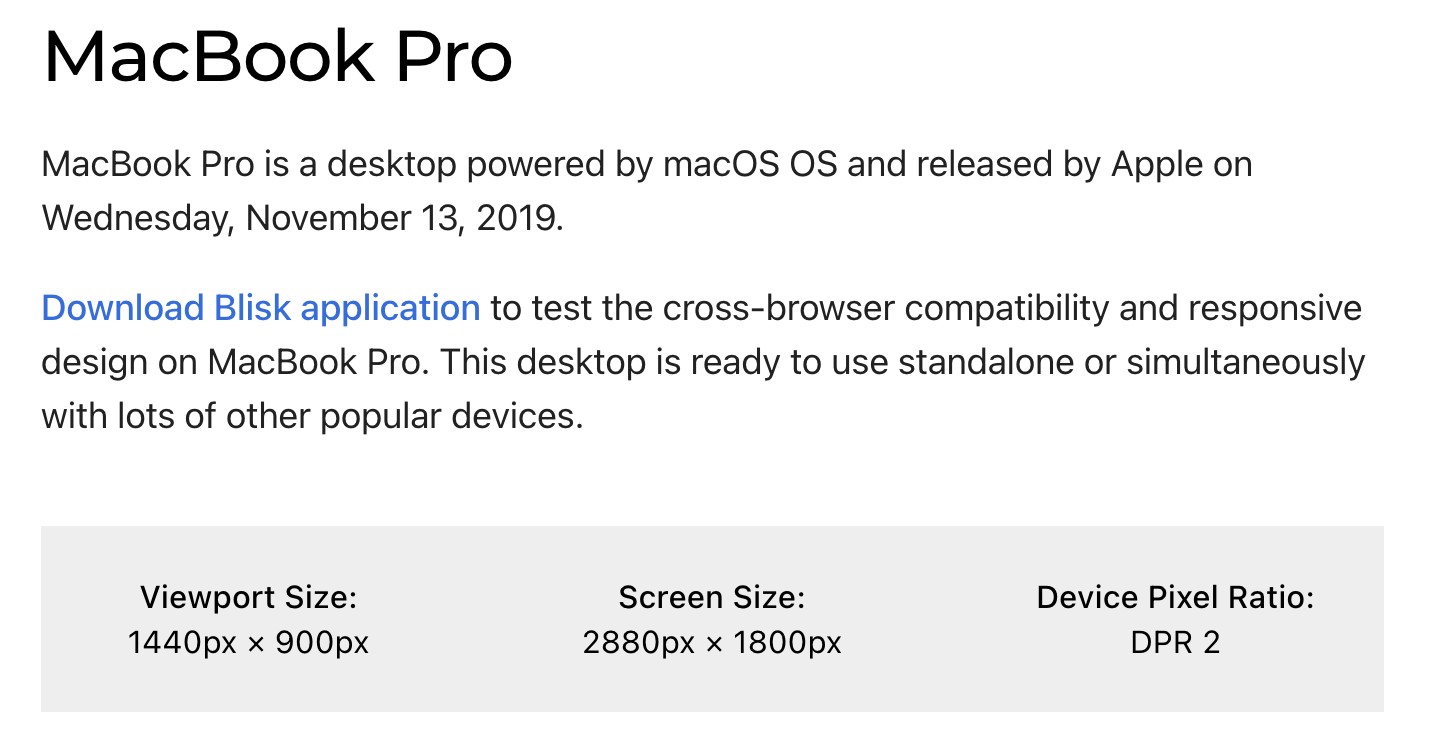Click the MacBook Pro page heading
The image size is (1434, 750).
tap(278, 56)
